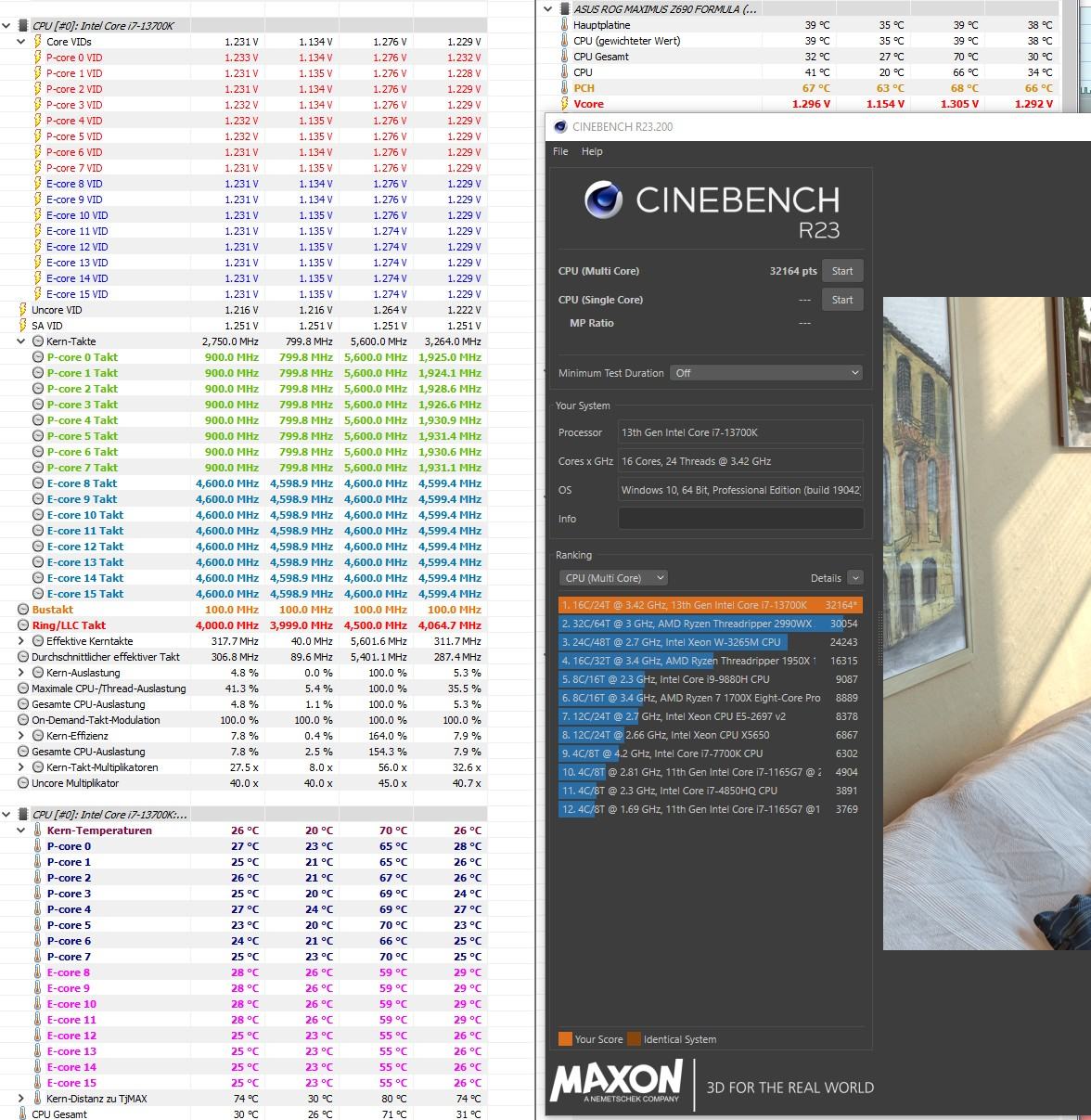Click the lightning icon next to SA VID

(23, 326)
